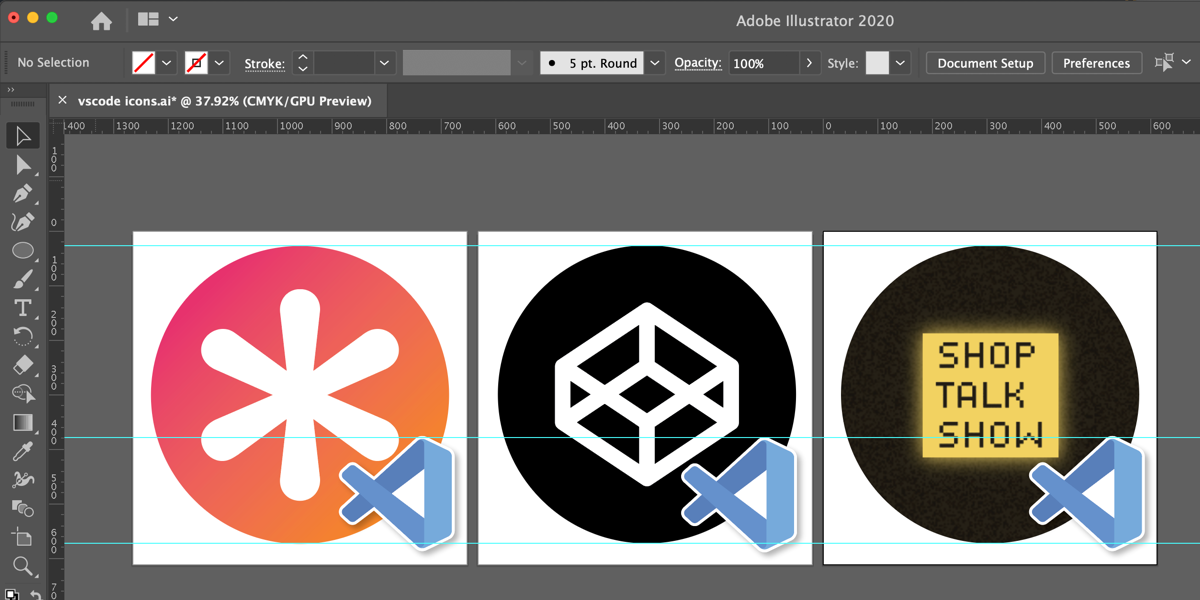
Task: Pick the Pen tool
Action: click(23, 194)
